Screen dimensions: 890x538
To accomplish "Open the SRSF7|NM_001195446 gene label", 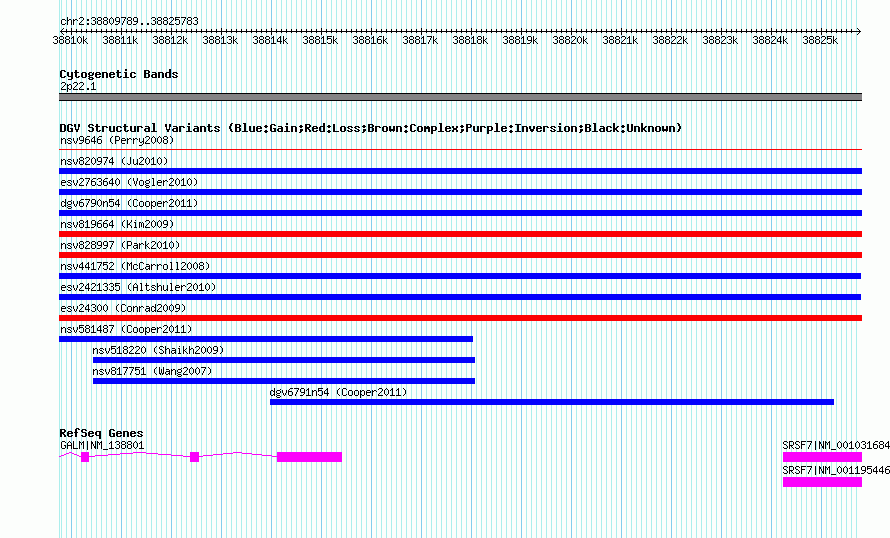I will click(x=836, y=470).
